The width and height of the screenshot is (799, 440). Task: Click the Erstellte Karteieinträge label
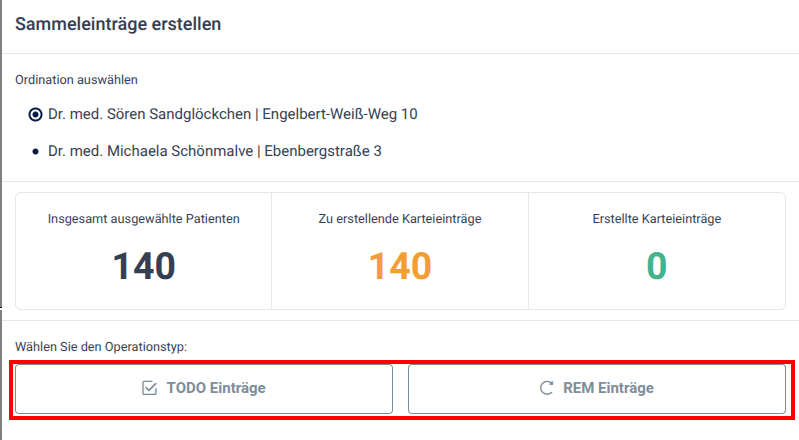click(x=657, y=219)
